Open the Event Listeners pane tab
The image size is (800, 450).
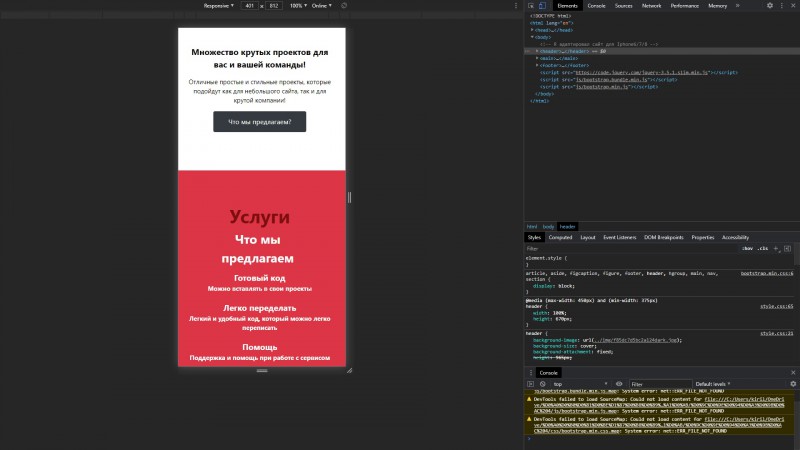coord(619,237)
